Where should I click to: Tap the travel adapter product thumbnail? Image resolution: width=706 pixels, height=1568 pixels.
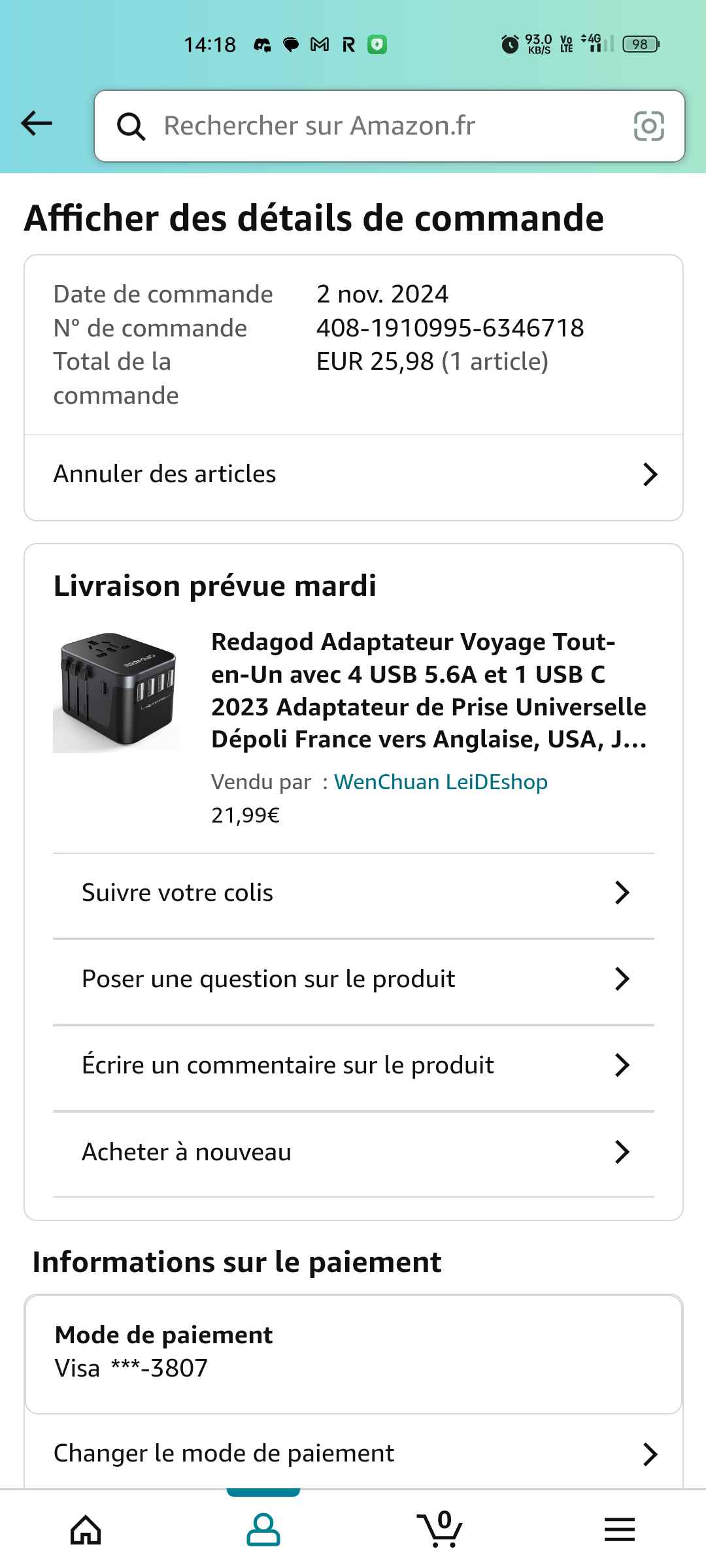tap(117, 691)
